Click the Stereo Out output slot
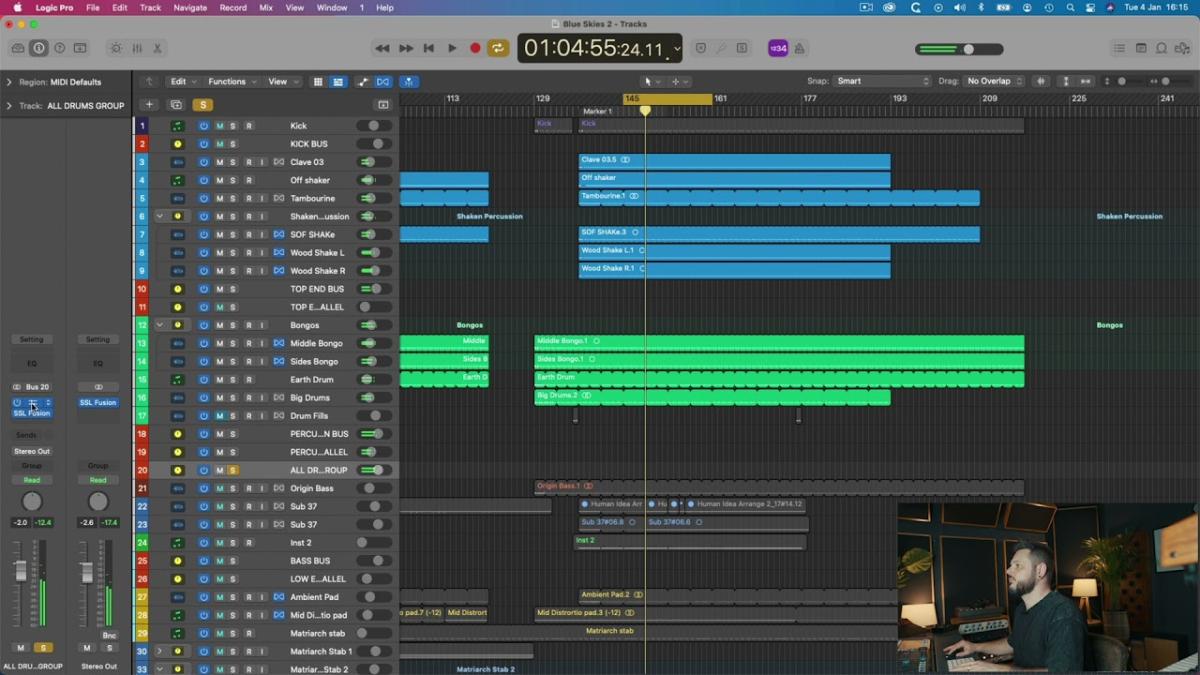The width and height of the screenshot is (1200, 675). coord(32,451)
